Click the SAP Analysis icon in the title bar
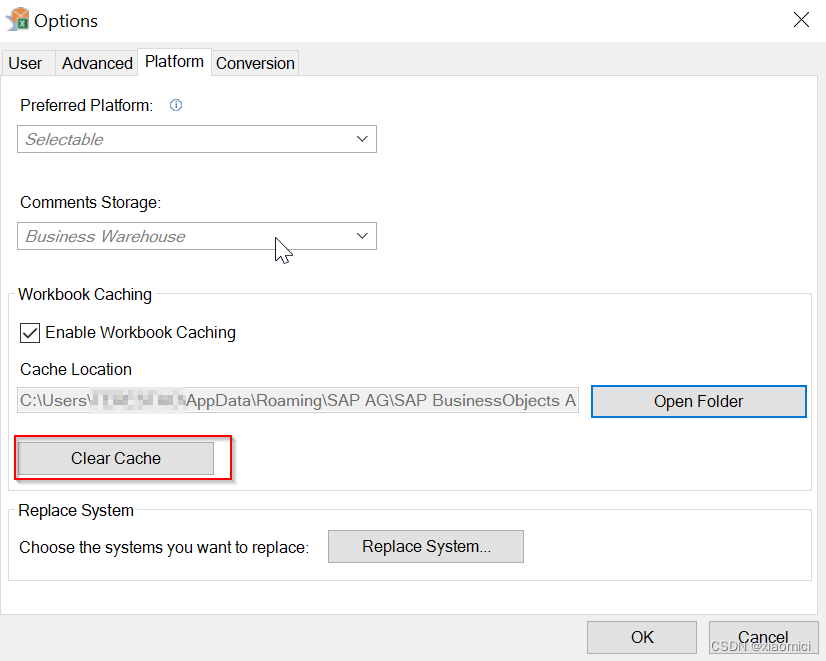 tap(19, 19)
